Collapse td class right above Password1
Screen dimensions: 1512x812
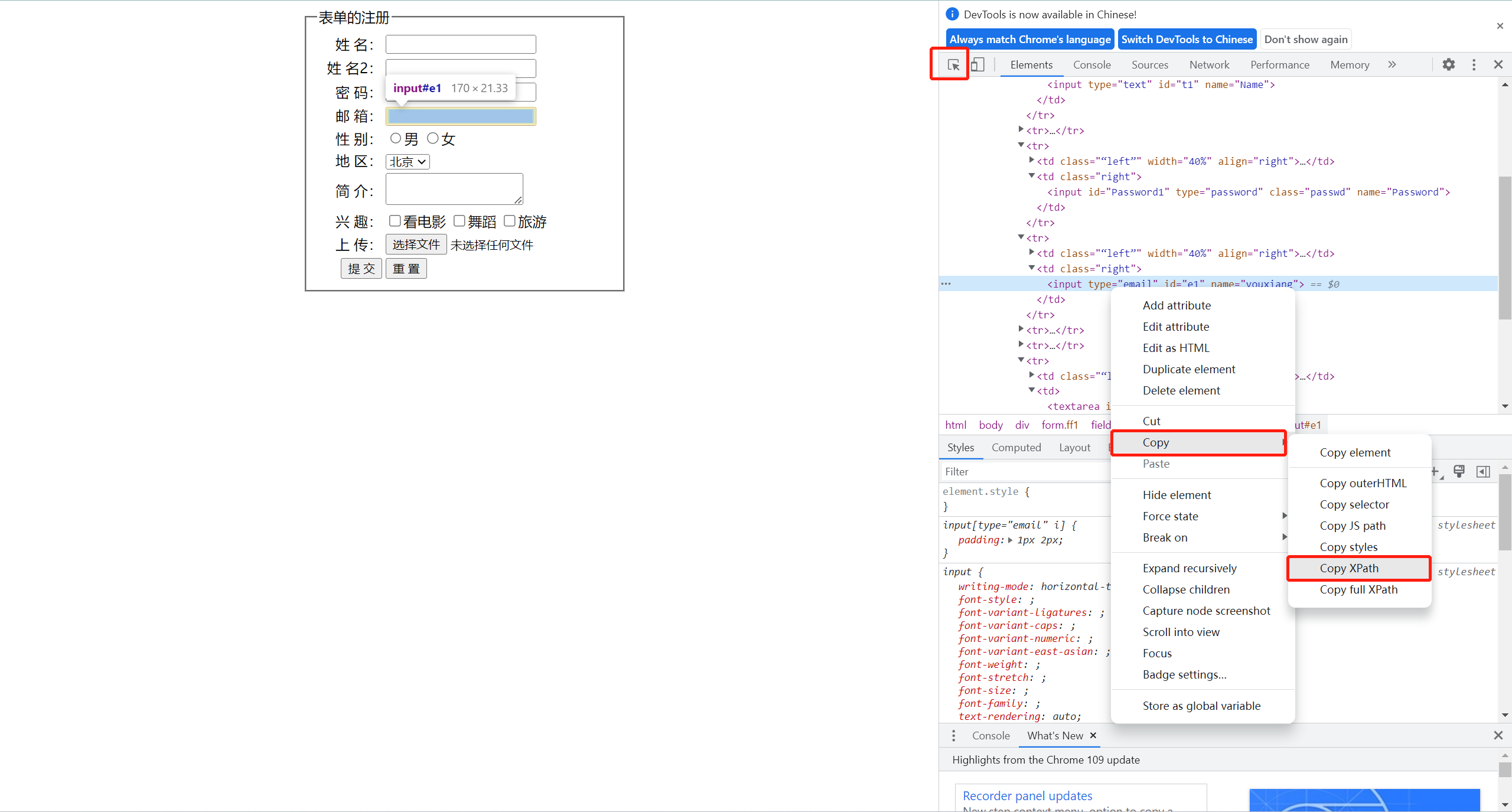1032,176
